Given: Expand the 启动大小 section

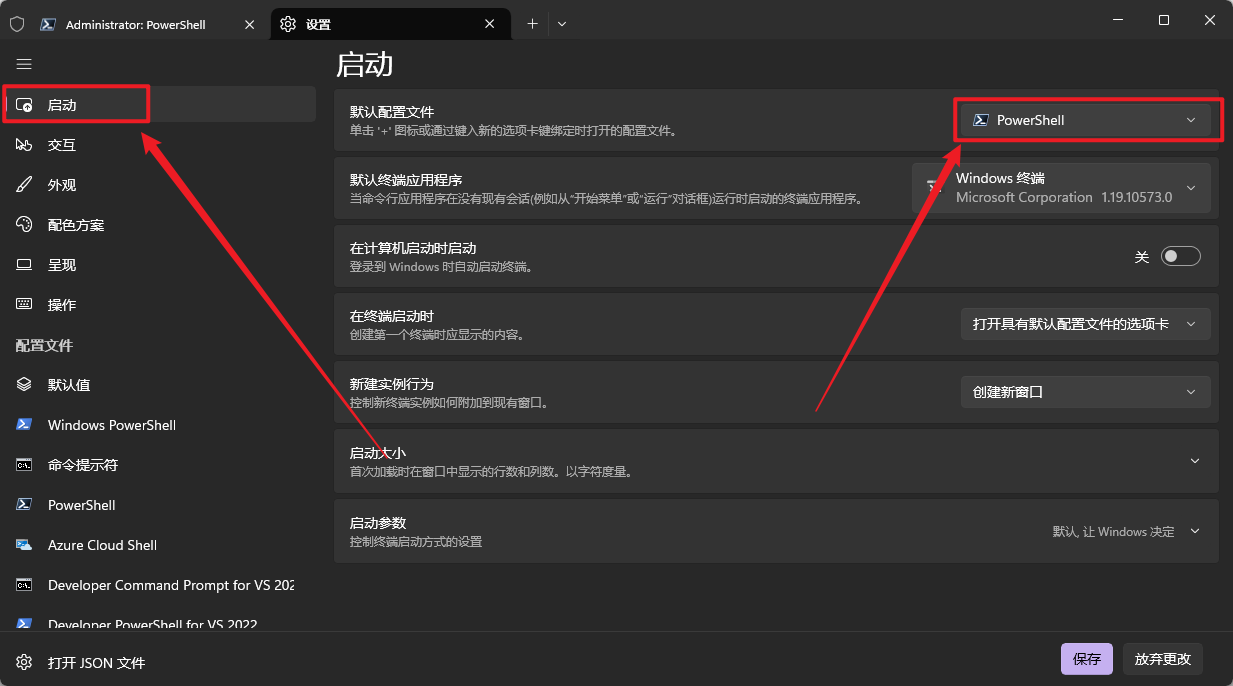Looking at the screenshot, I should [1194, 461].
